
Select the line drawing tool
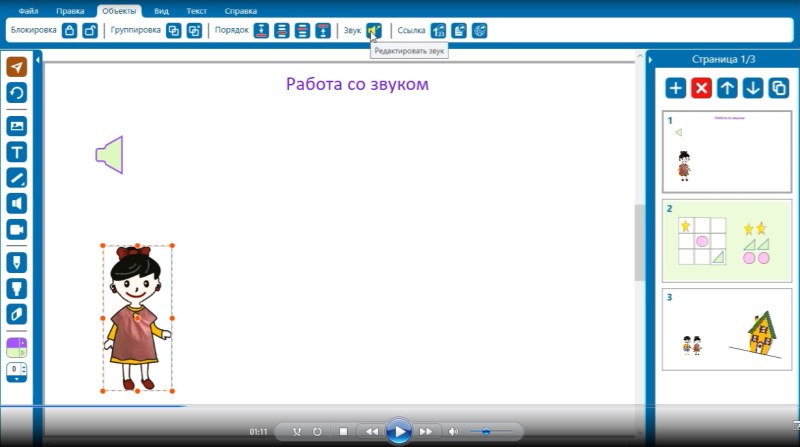click(17, 178)
